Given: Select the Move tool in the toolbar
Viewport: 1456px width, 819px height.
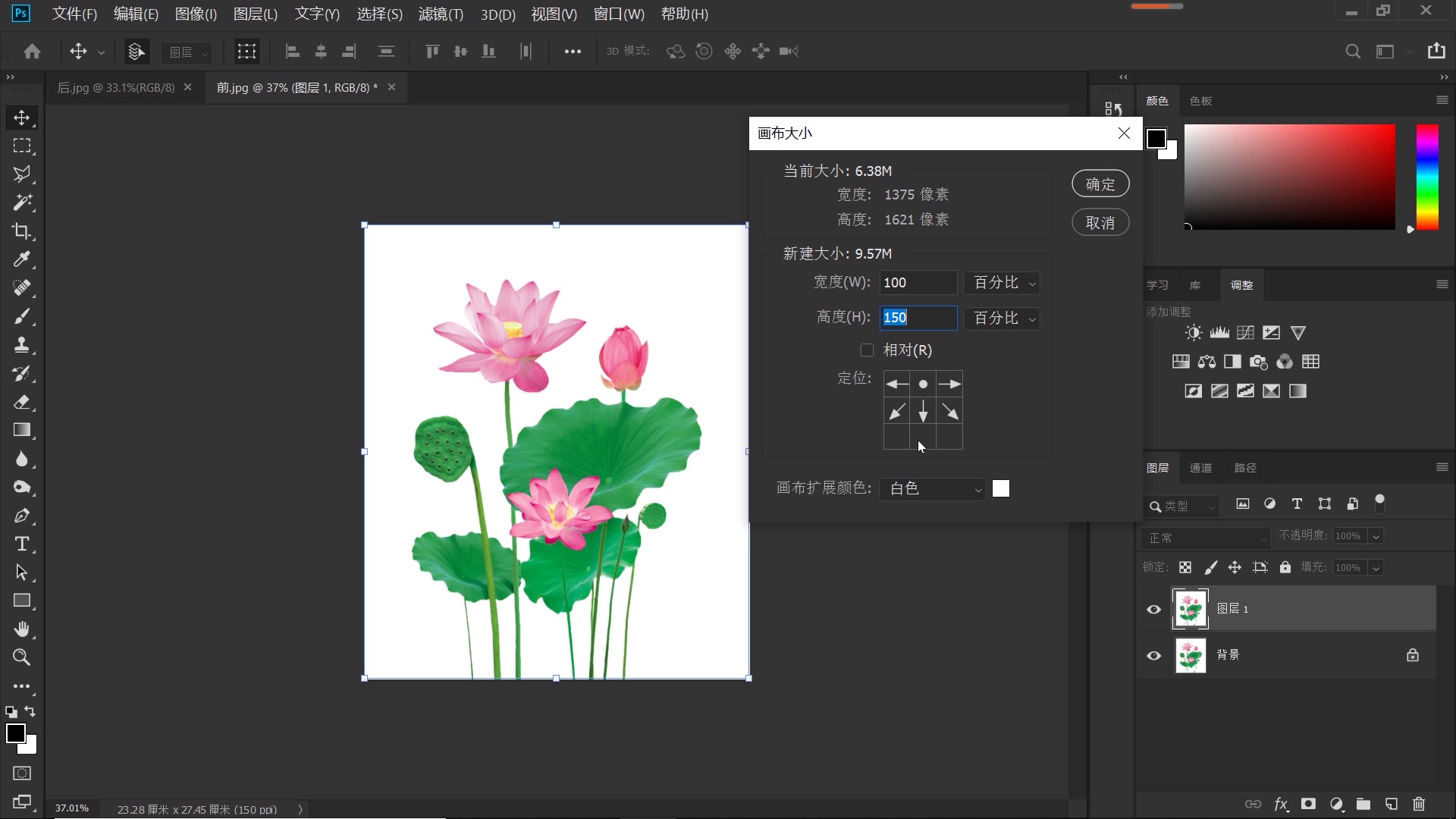Looking at the screenshot, I should [x=22, y=118].
